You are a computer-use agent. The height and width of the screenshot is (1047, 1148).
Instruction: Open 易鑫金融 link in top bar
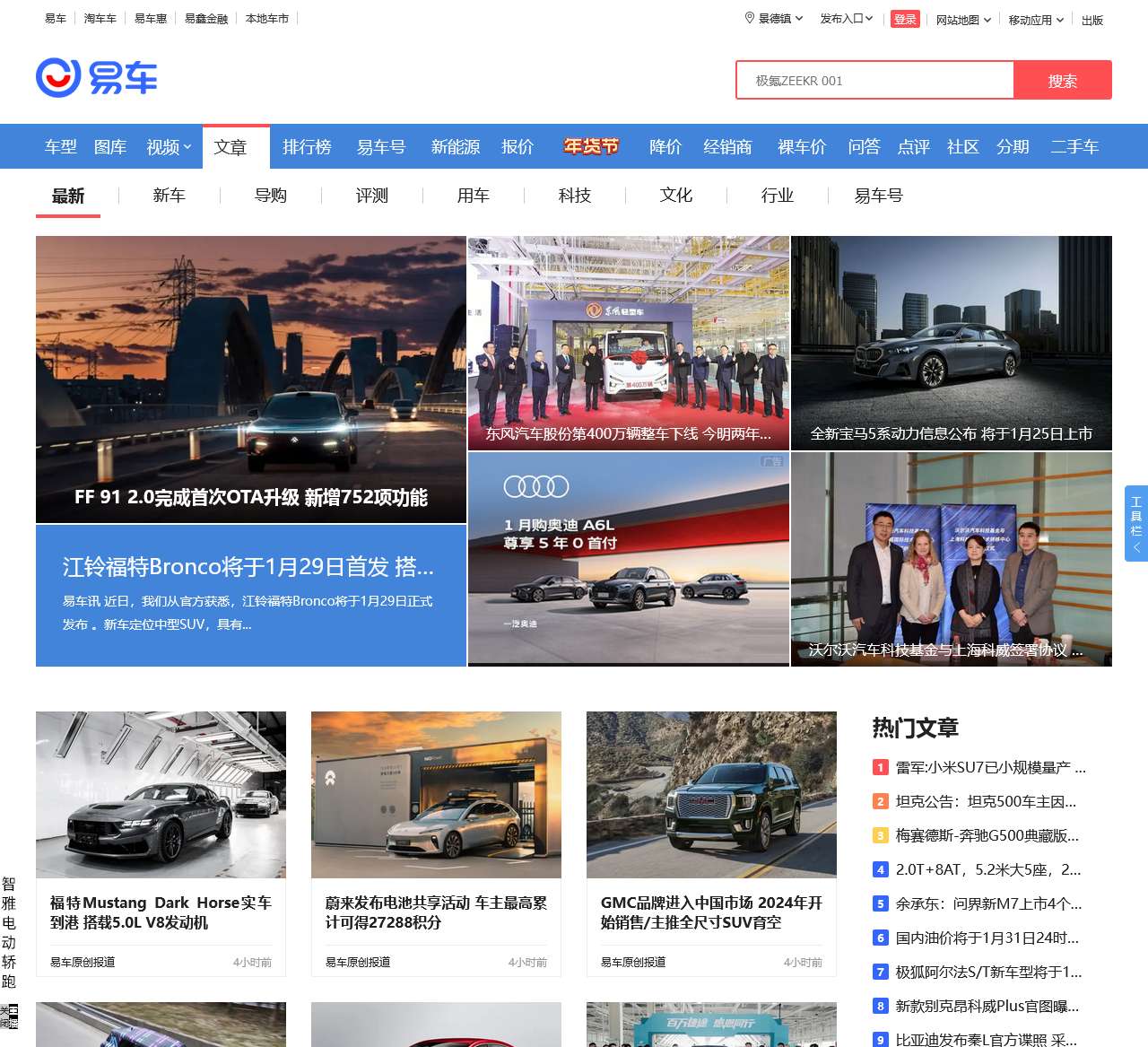coord(206,18)
